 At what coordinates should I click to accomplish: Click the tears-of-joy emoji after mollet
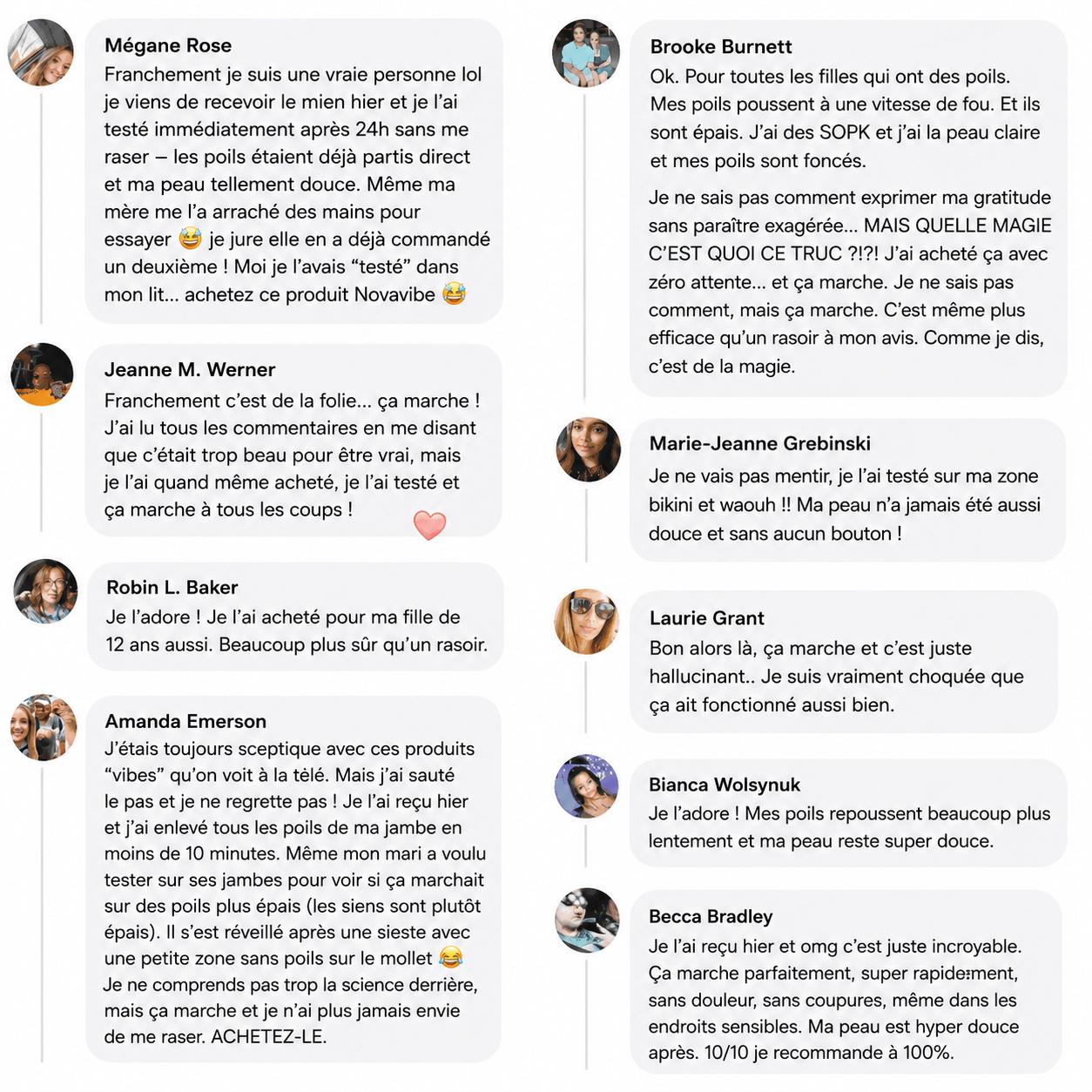(450, 958)
